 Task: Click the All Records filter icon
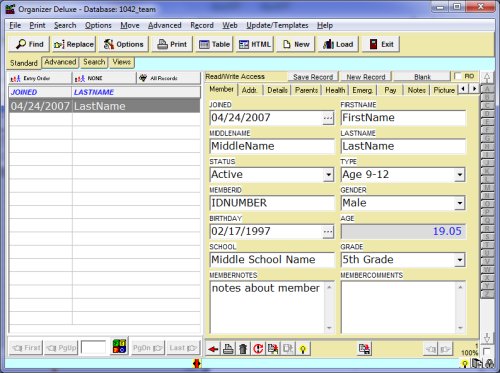tap(143, 78)
